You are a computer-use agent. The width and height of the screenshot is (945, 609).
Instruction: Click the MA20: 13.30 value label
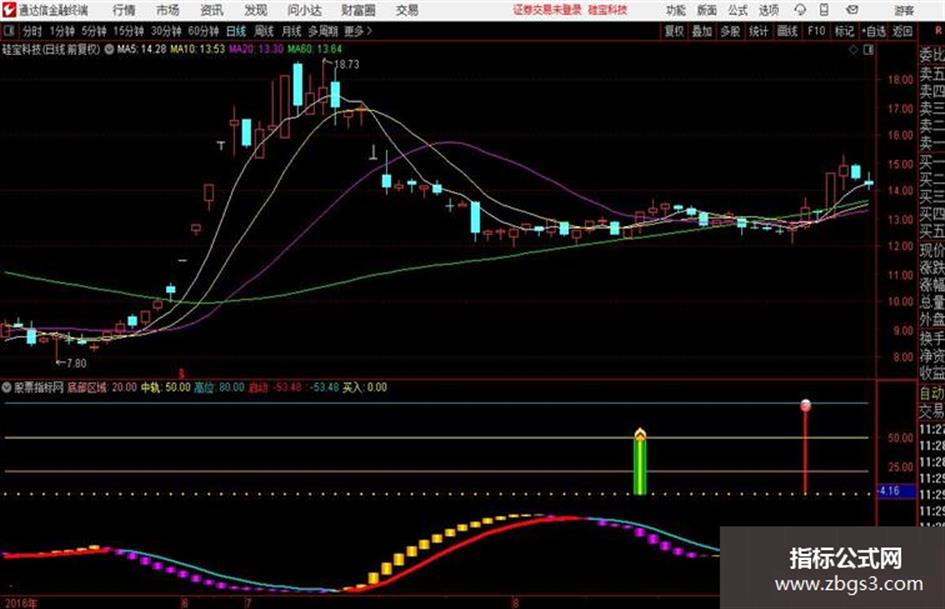(x=256, y=49)
